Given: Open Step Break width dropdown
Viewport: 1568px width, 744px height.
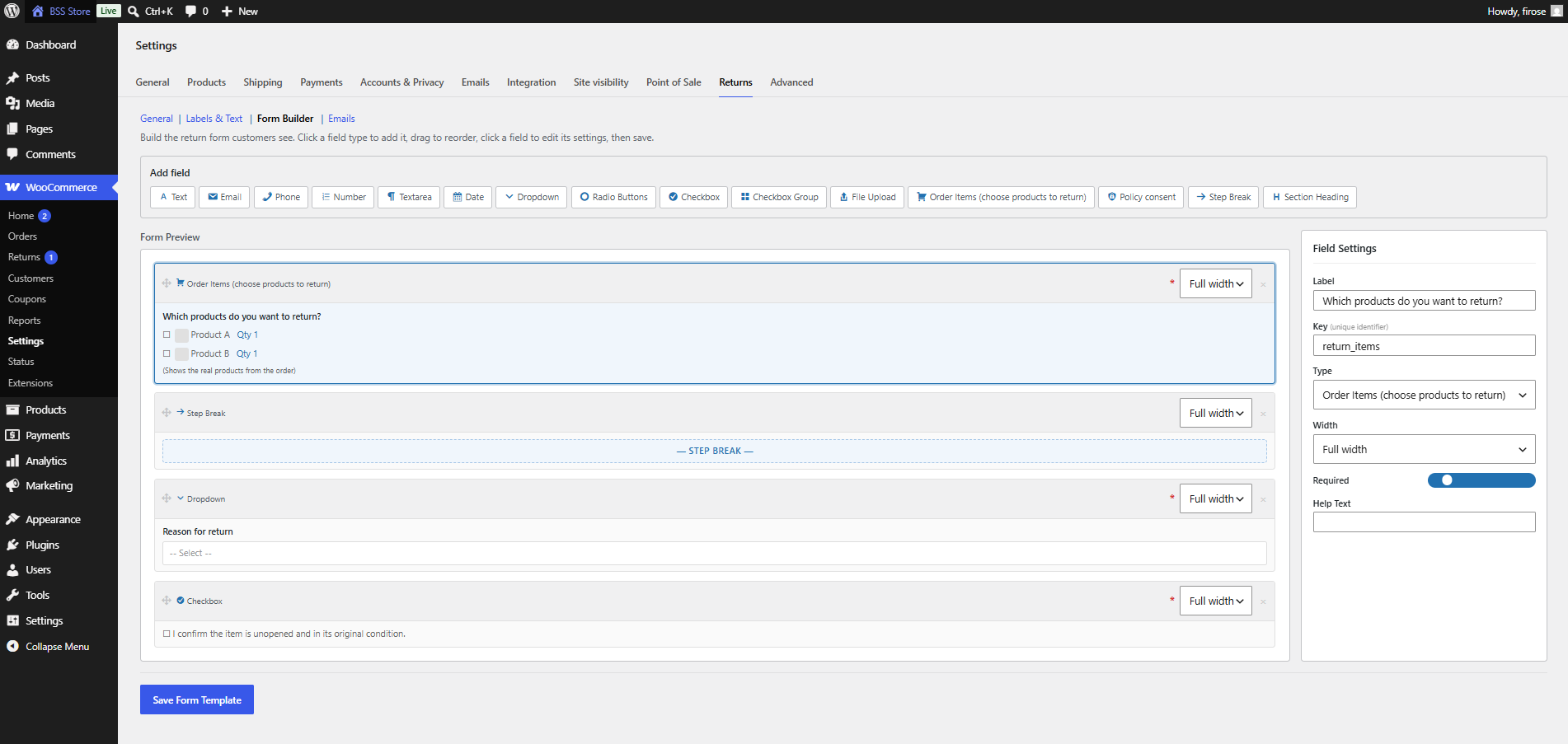Looking at the screenshot, I should click(x=1215, y=413).
